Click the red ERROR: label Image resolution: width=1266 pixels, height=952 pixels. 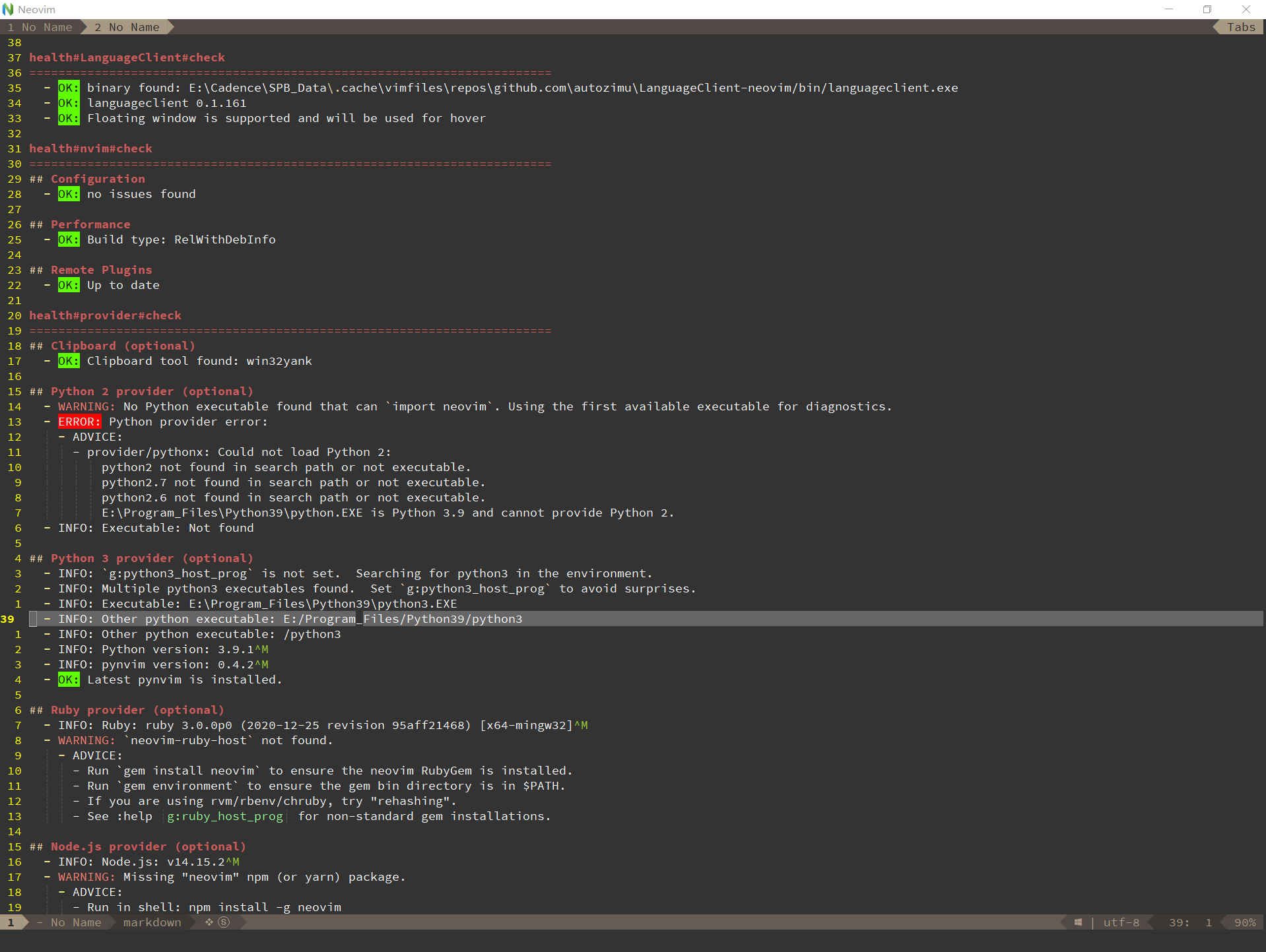tap(79, 422)
